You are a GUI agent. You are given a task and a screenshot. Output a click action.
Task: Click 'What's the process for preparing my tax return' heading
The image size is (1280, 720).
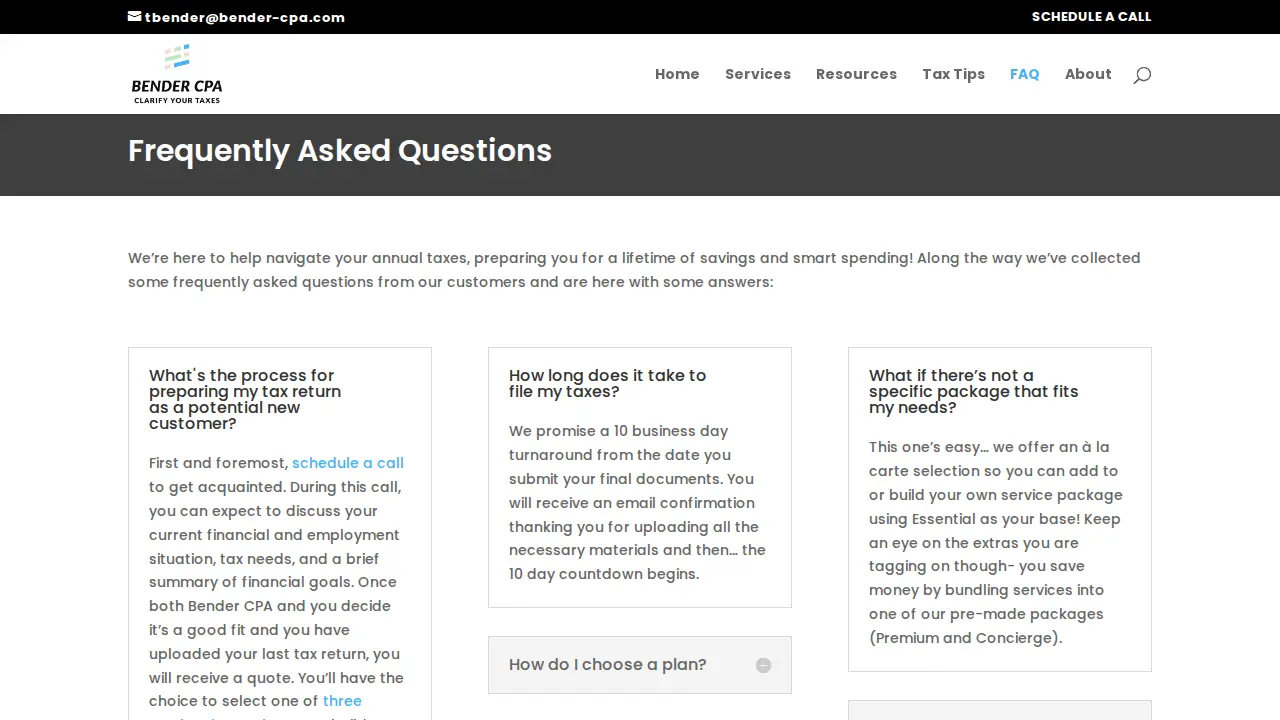click(245, 400)
